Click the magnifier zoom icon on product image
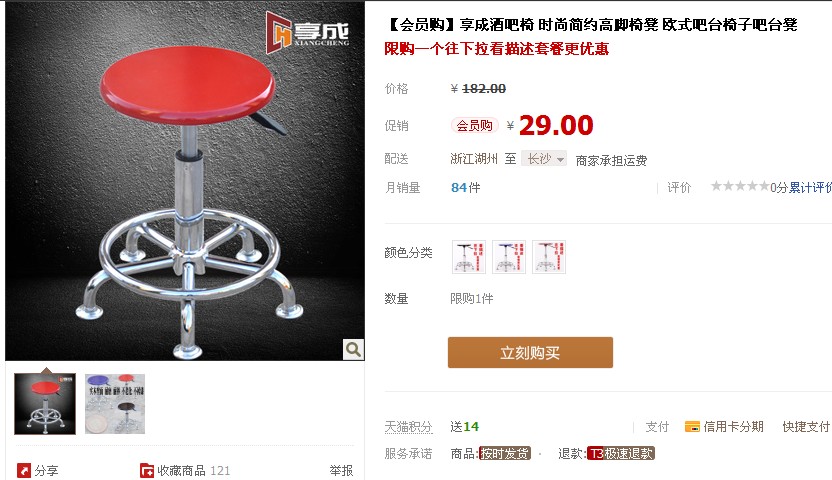Image resolution: width=832 pixels, height=480 pixels. click(x=353, y=350)
